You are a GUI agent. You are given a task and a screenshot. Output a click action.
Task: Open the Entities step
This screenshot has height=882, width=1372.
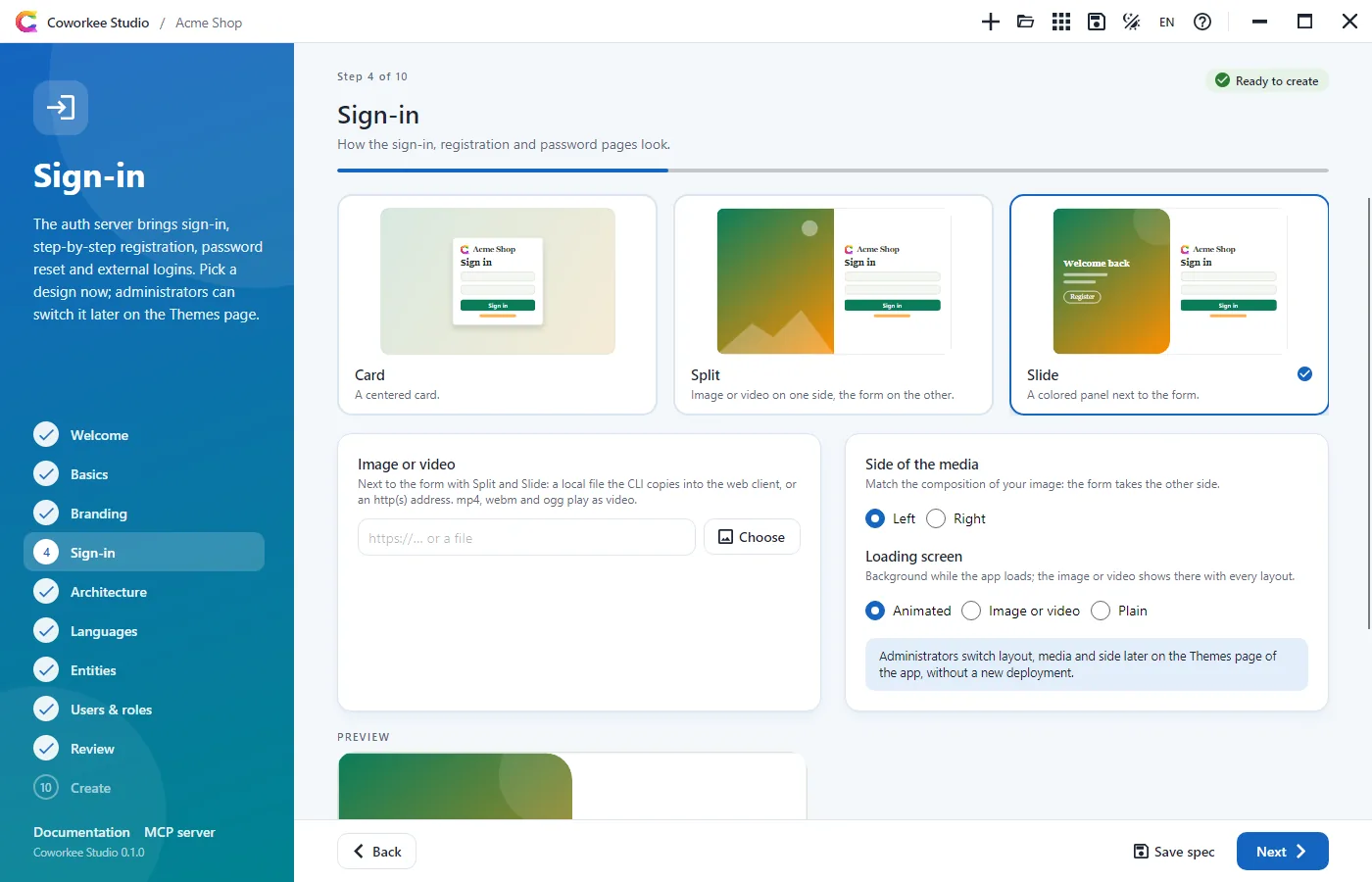click(x=144, y=669)
